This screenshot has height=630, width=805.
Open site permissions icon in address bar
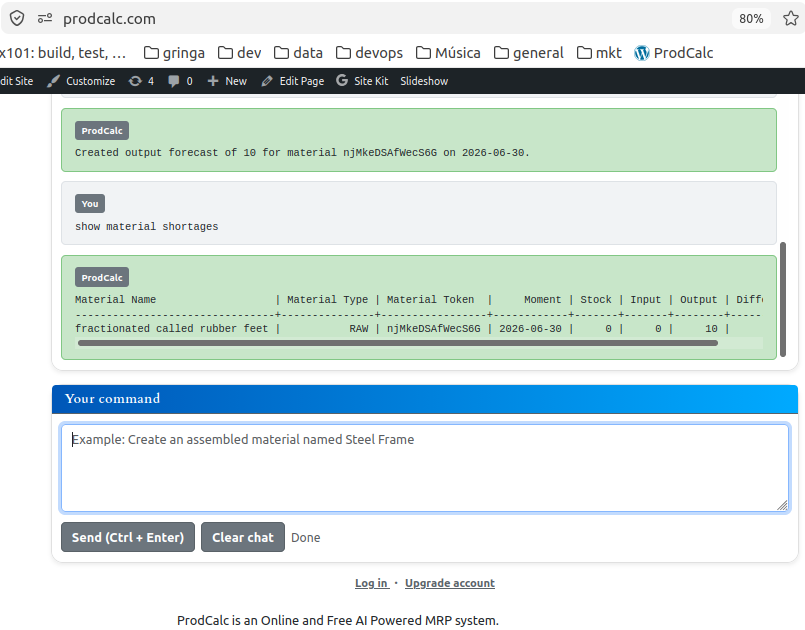(45, 18)
